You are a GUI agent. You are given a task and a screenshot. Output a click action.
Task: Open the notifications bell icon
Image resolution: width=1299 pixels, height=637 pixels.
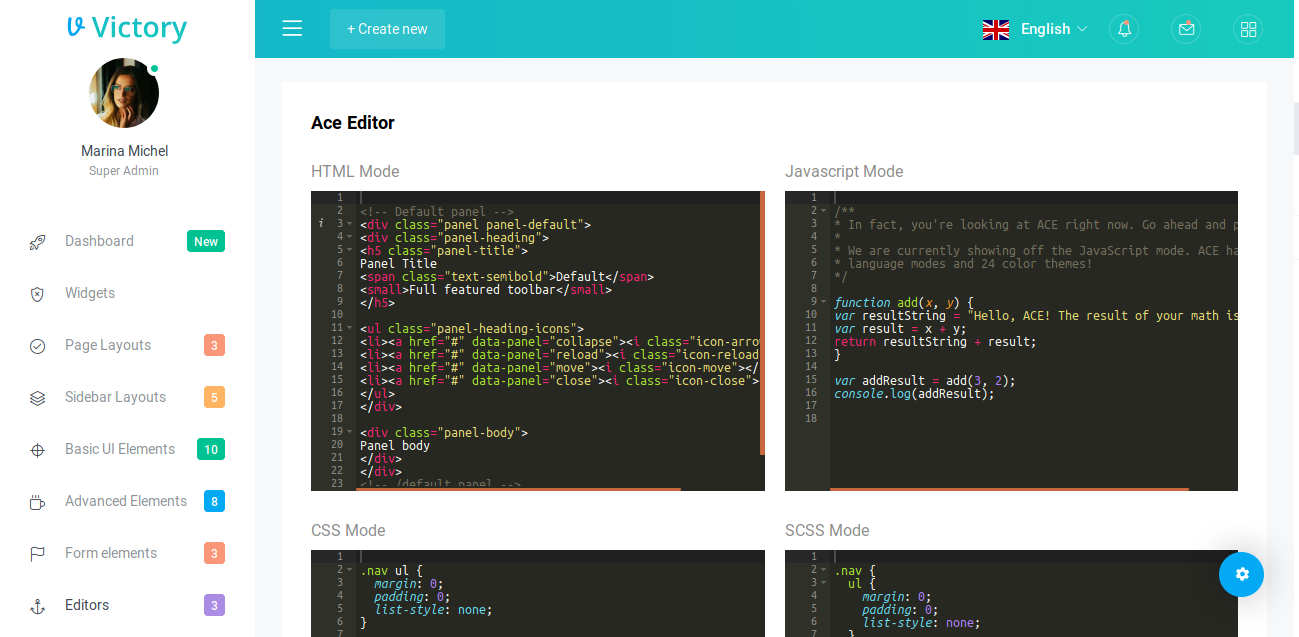[x=1124, y=29]
